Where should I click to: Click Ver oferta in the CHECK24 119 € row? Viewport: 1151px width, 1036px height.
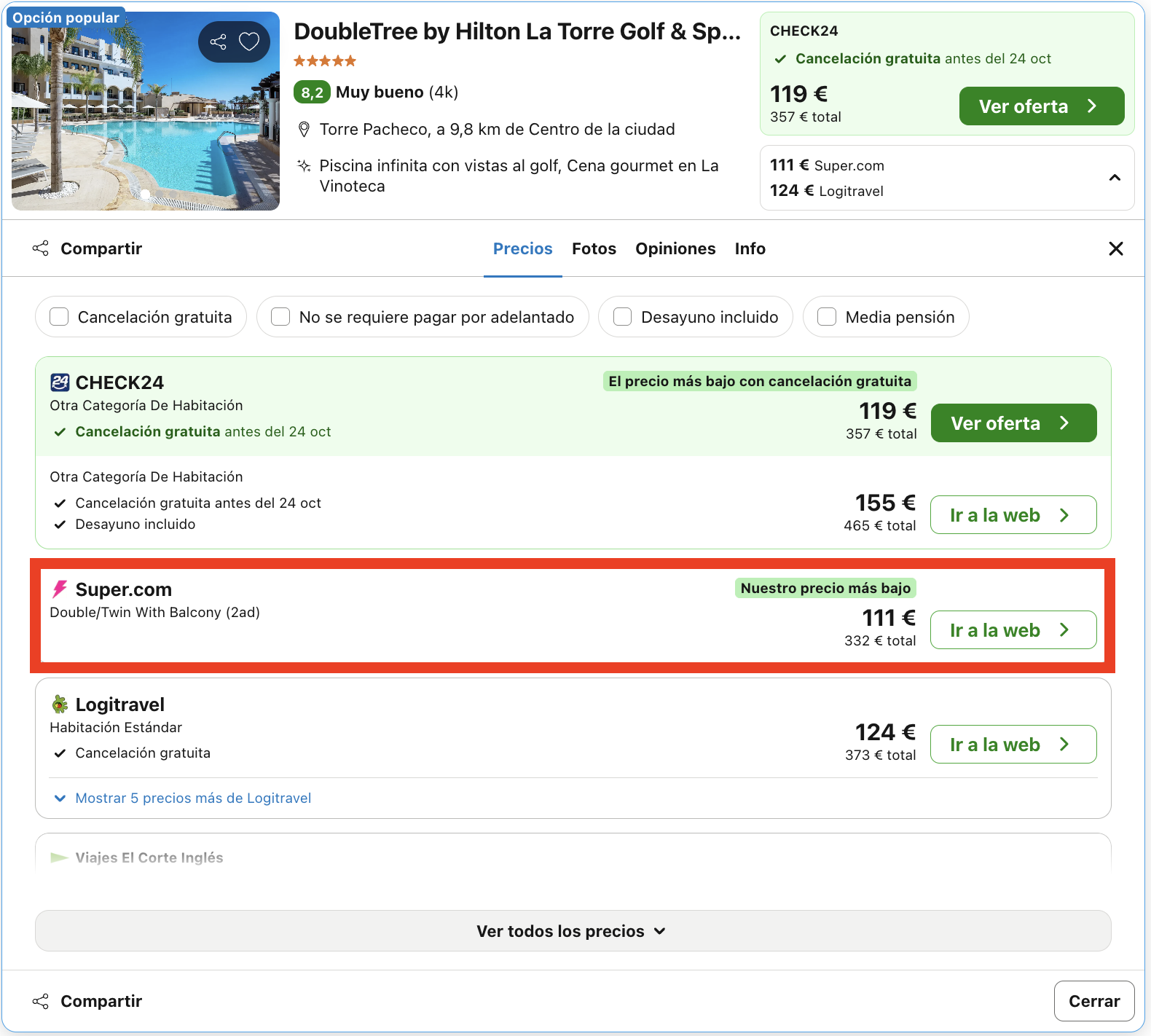click(x=1013, y=423)
